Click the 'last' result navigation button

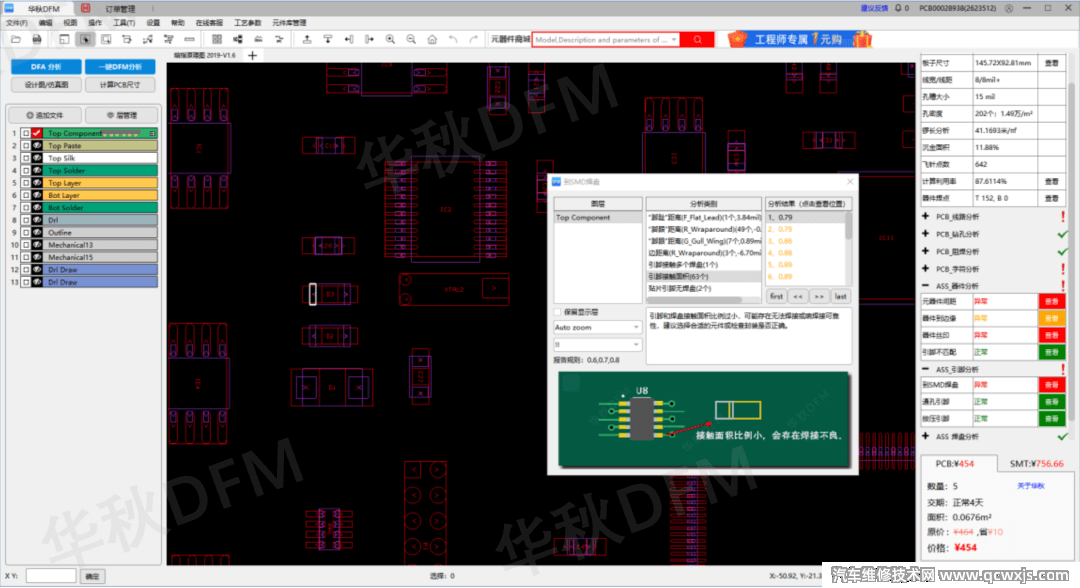point(841,296)
